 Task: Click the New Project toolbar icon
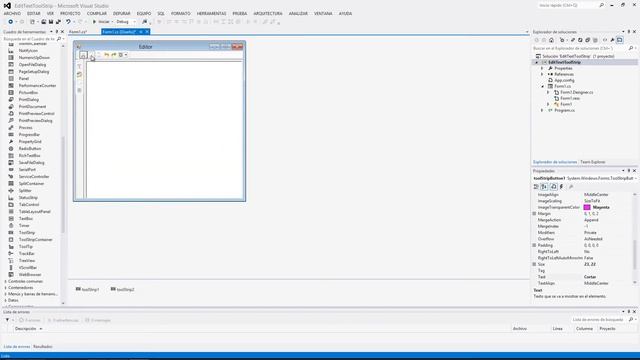click(32, 22)
